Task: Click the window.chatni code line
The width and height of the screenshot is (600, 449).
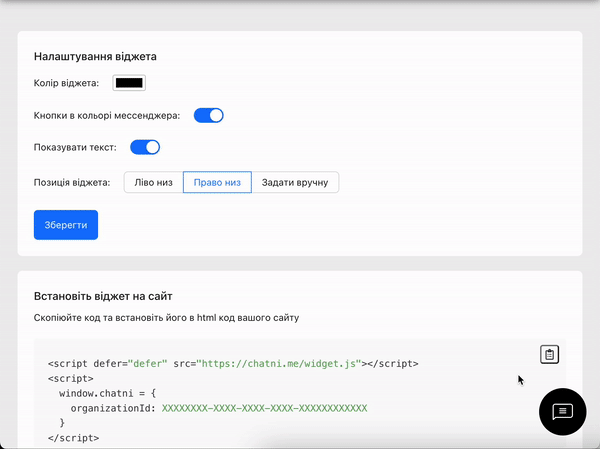Action: (108, 393)
